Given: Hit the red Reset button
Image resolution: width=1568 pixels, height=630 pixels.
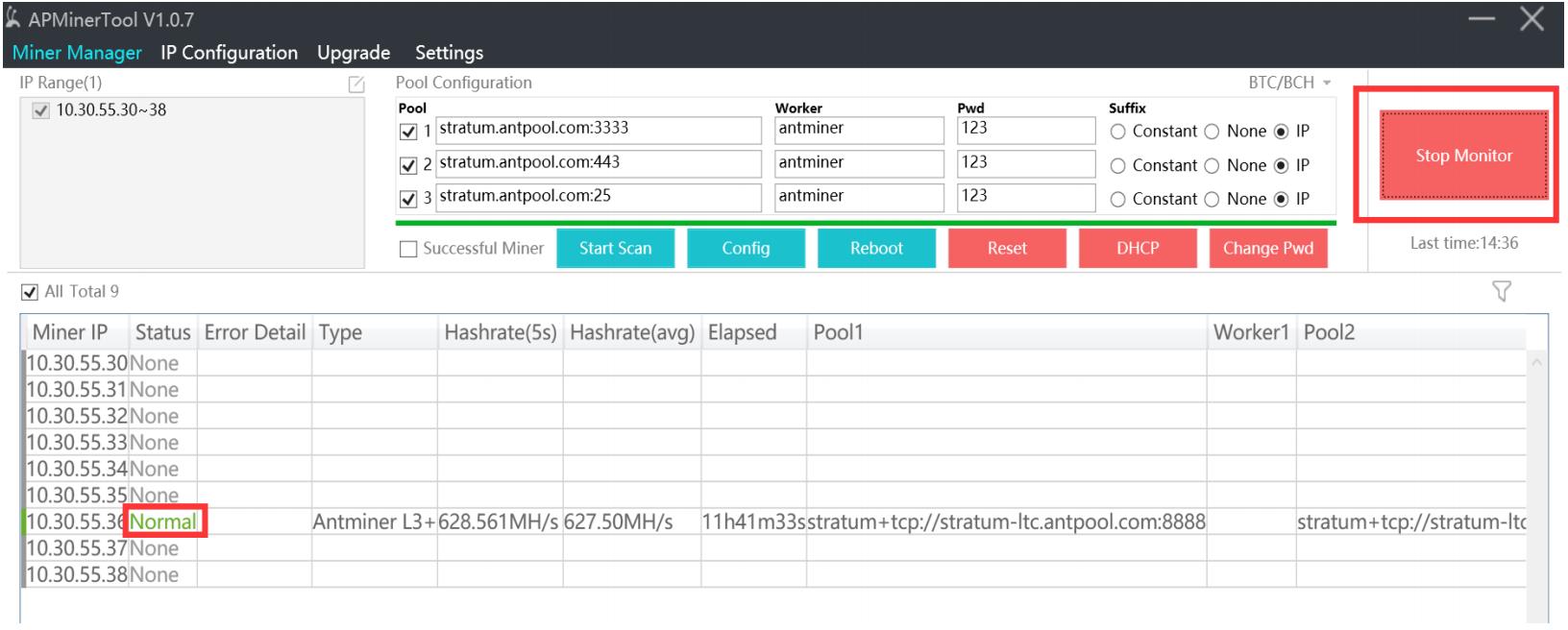Looking at the screenshot, I should coord(1007,249).
